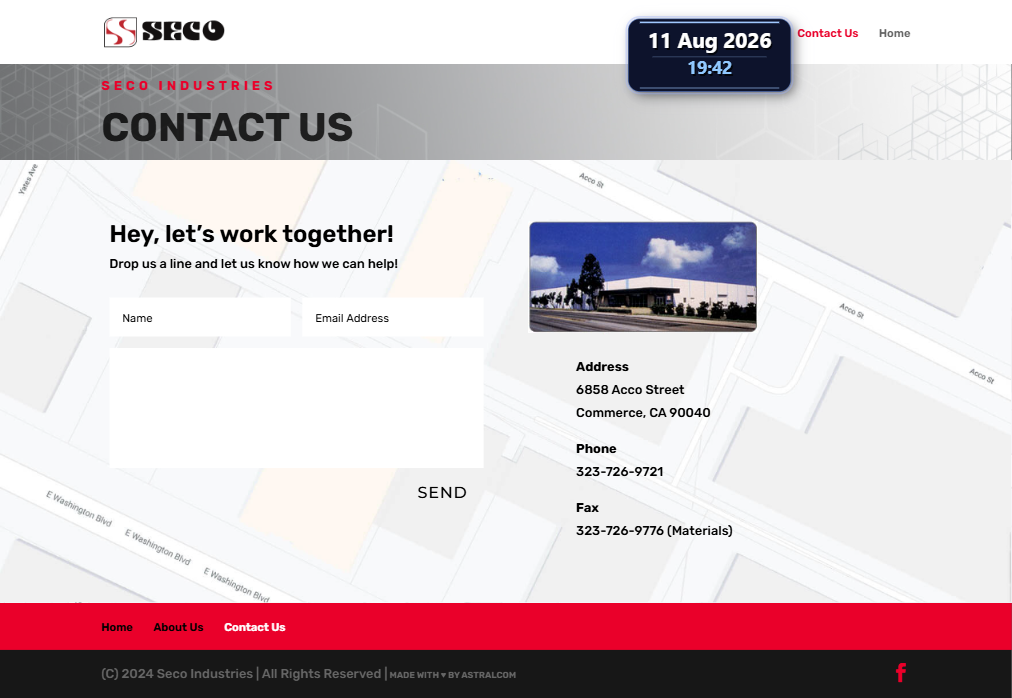
Task: Click the '(C) 2024 Seco Industries' copyright text
Action: [177, 673]
